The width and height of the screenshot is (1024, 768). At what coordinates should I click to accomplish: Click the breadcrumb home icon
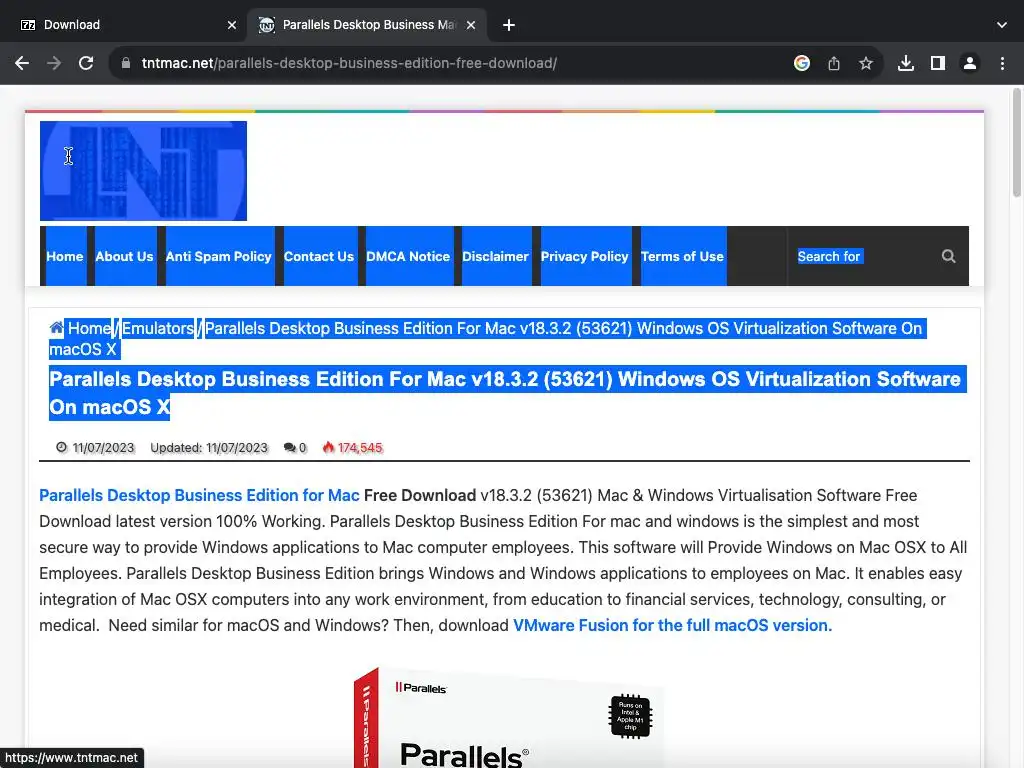pos(57,328)
